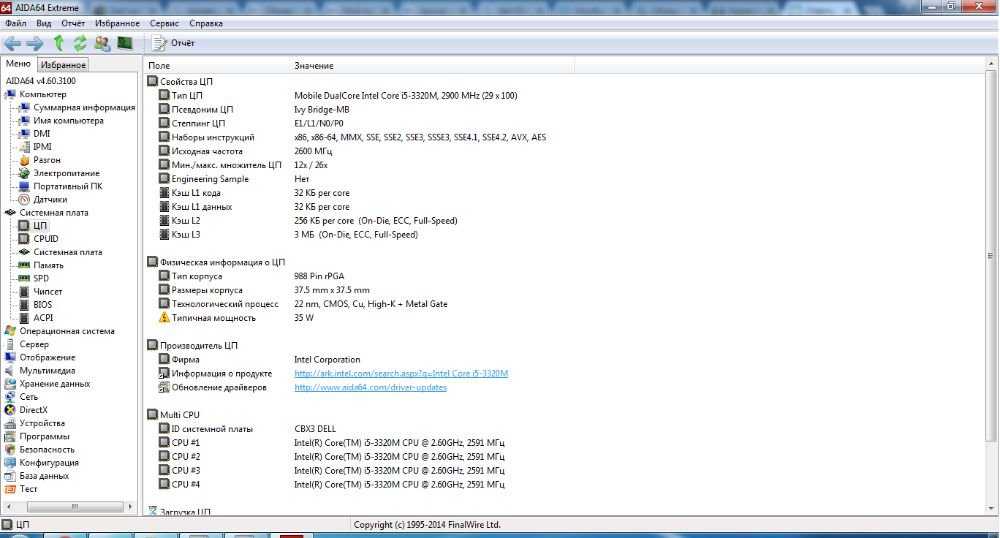Viewport: 1000px width, 538px height.
Task: Expand the Отображение tree node
Action: pos(47,357)
